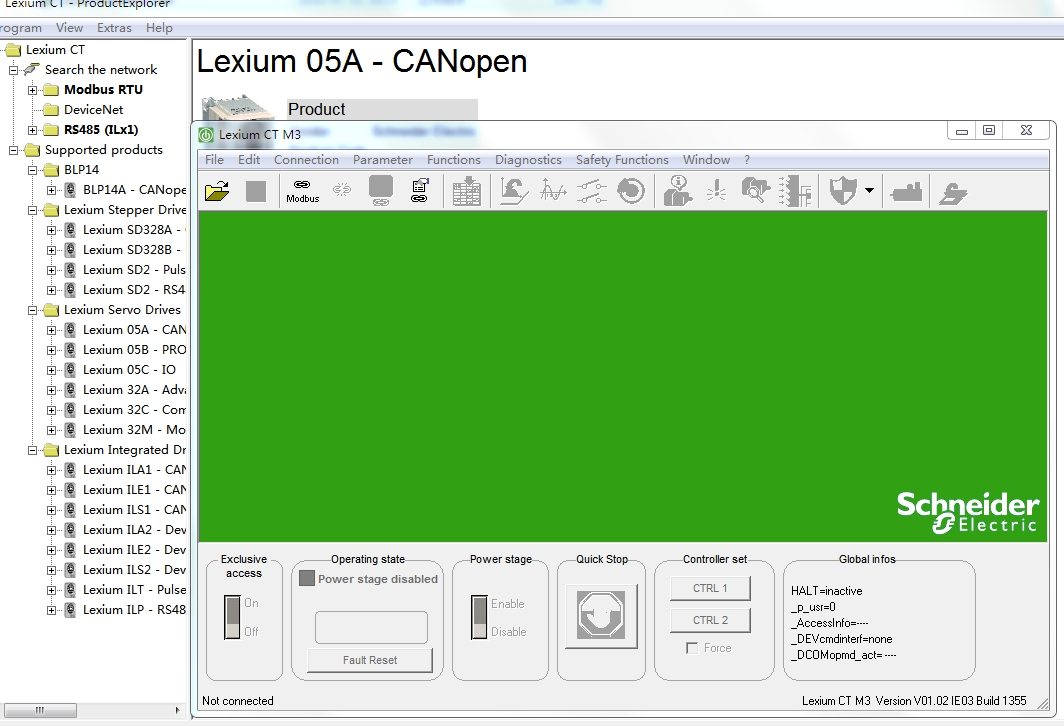The width and height of the screenshot is (1064, 726).
Task: Click the last S-shaped toolbar icon
Action: point(953,193)
